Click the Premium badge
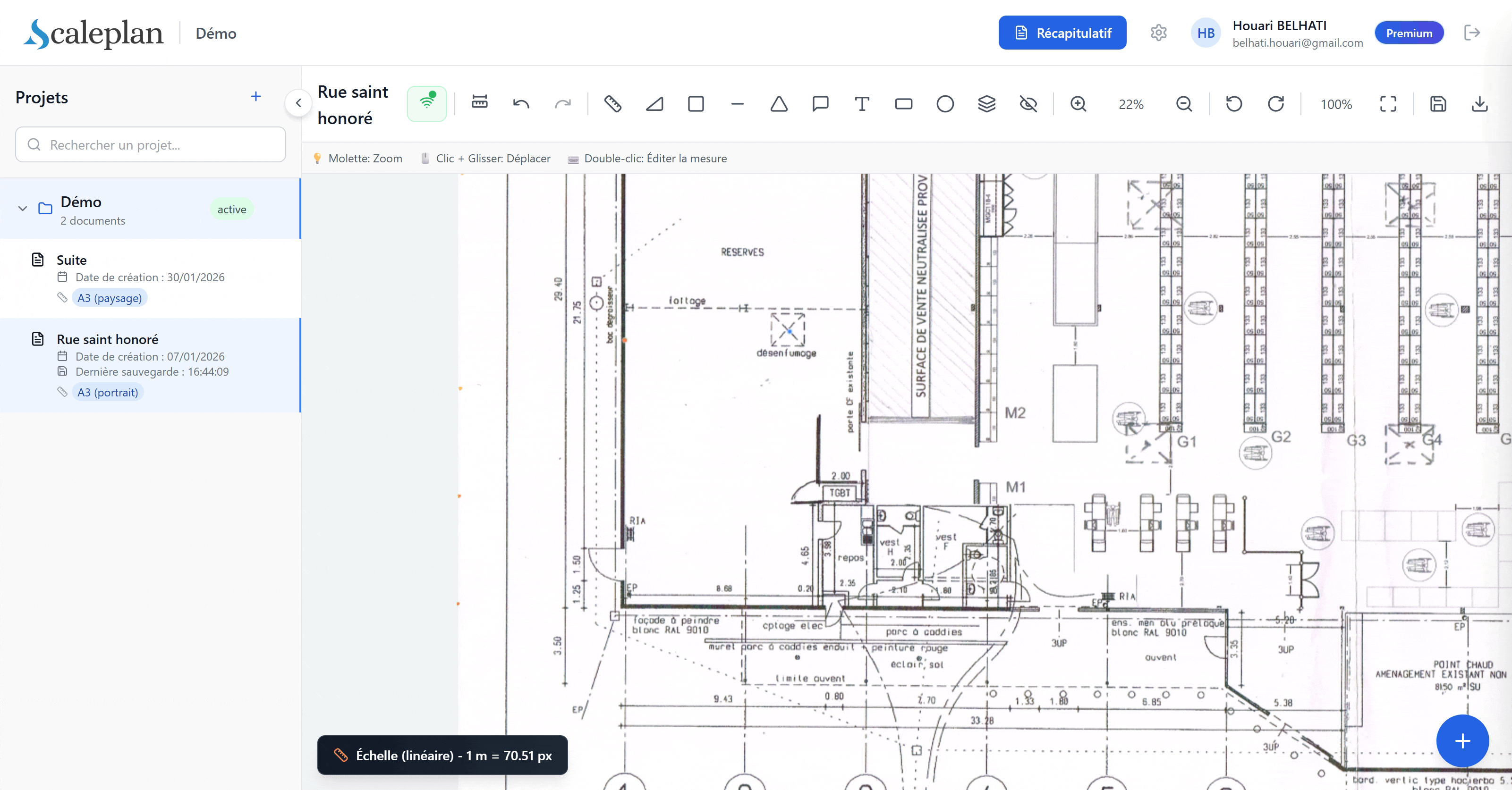The width and height of the screenshot is (1512, 790). (x=1409, y=33)
